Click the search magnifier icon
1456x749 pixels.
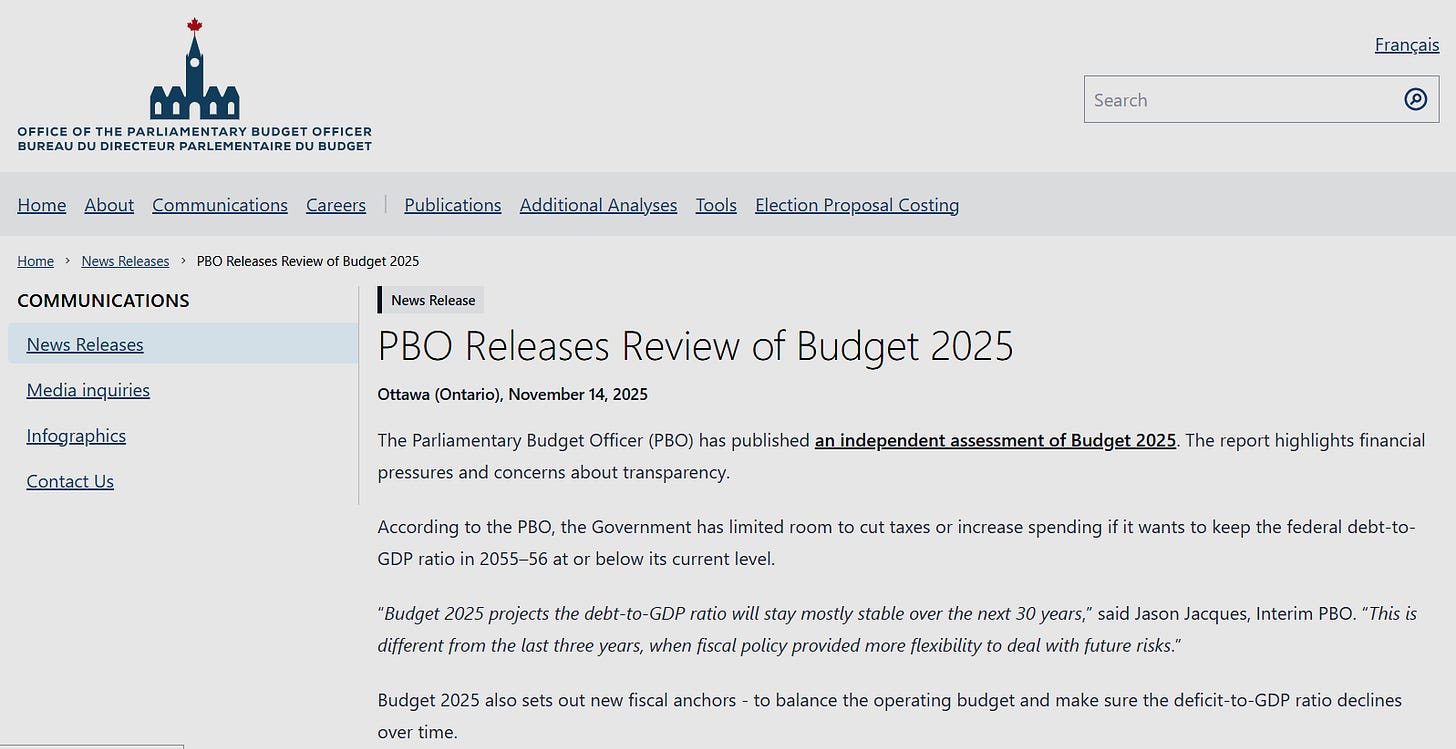1415,99
